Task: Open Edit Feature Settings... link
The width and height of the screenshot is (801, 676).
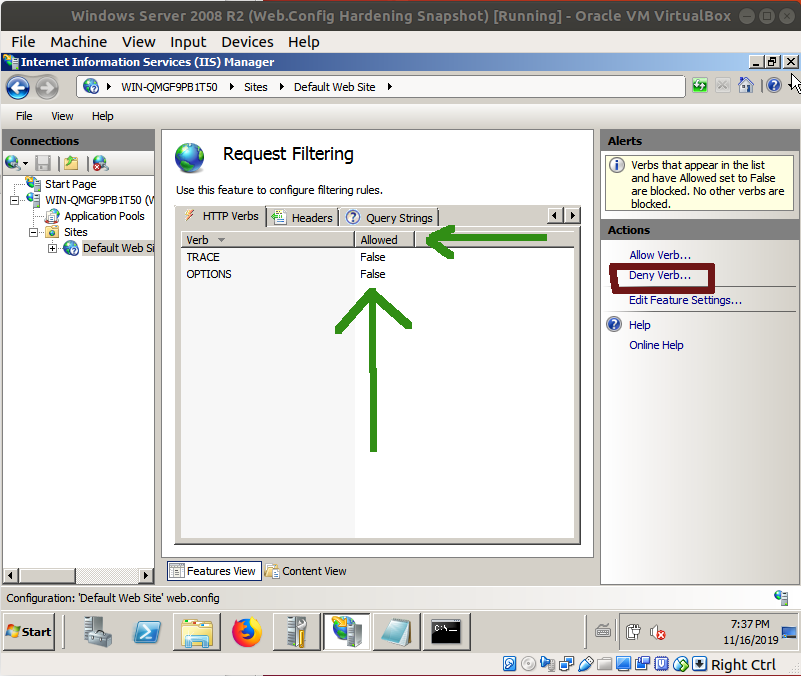Action: 685,300
